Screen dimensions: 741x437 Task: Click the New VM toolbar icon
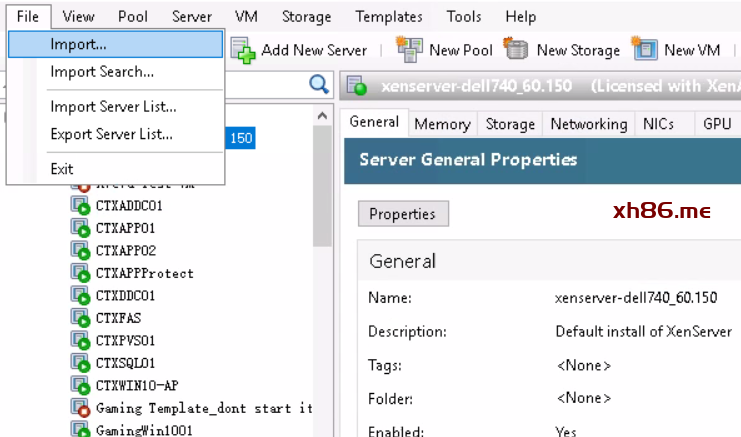click(x=645, y=49)
